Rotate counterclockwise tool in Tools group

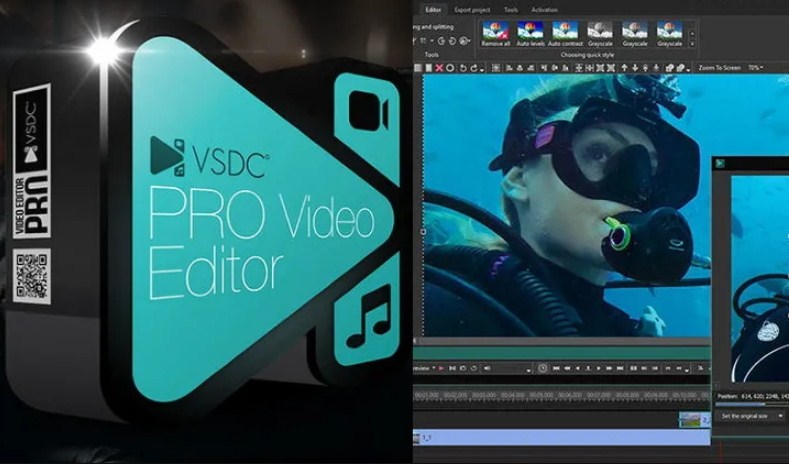coord(441,41)
